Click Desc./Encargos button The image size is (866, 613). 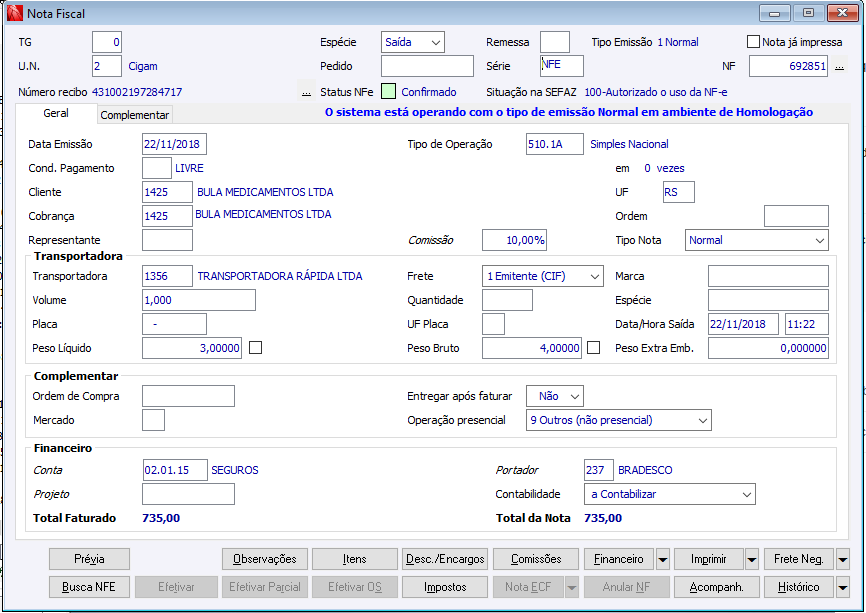point(445,559)
